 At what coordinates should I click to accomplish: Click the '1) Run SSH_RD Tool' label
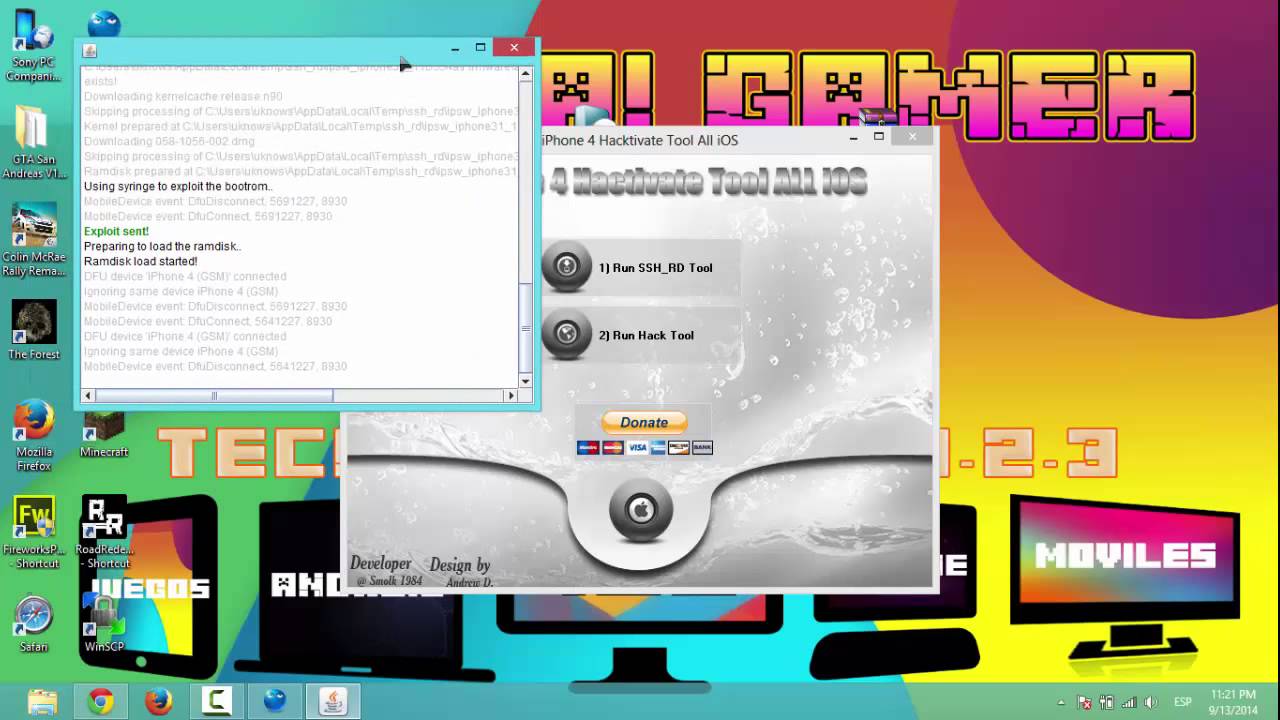click(x=655, y=268)
